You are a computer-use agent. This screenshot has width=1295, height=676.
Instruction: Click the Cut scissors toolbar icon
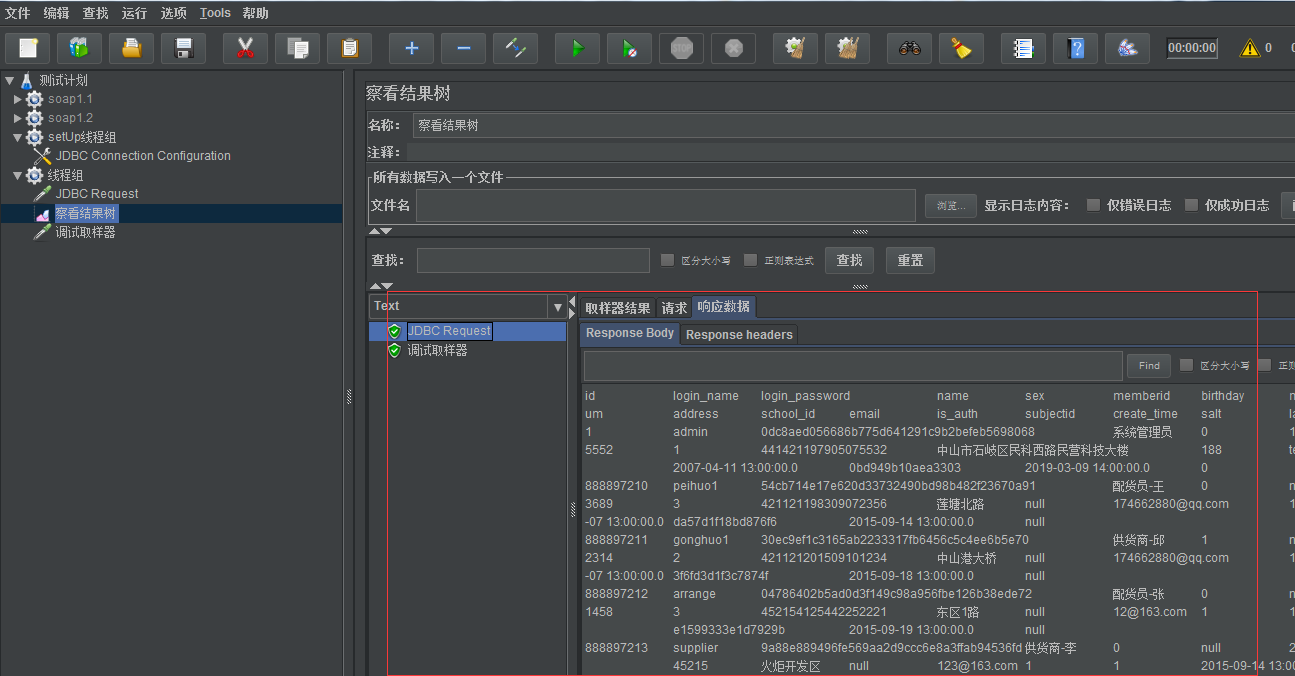click(245, 48)
